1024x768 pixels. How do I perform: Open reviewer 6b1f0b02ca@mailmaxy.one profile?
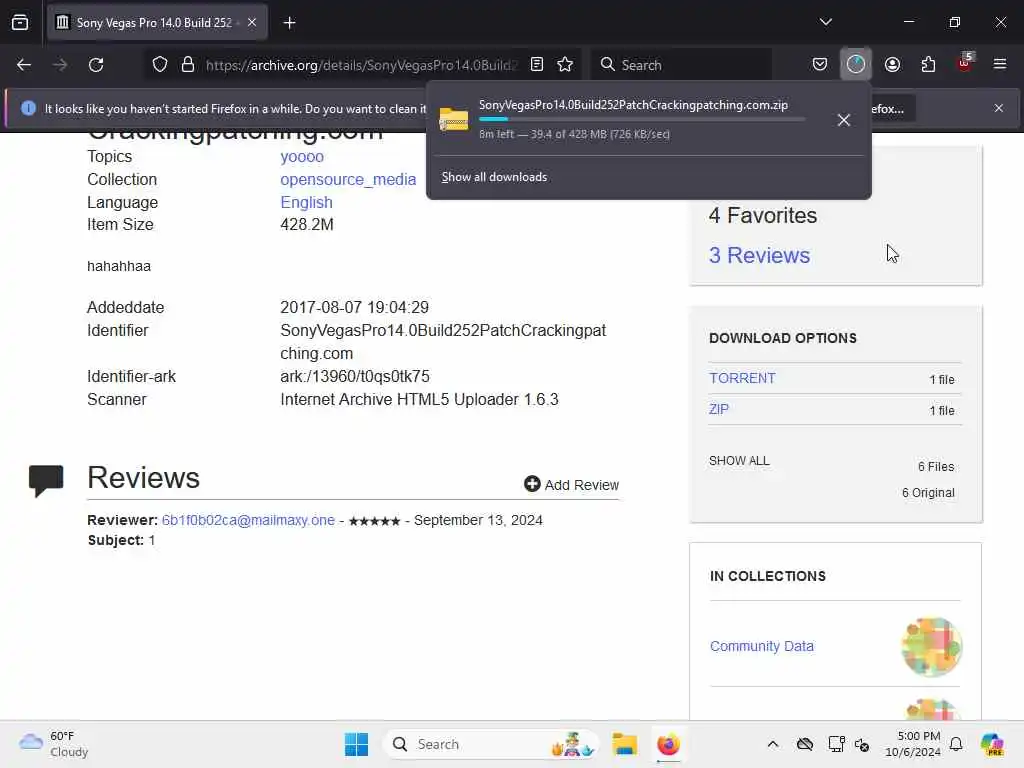tap(248, 520)
